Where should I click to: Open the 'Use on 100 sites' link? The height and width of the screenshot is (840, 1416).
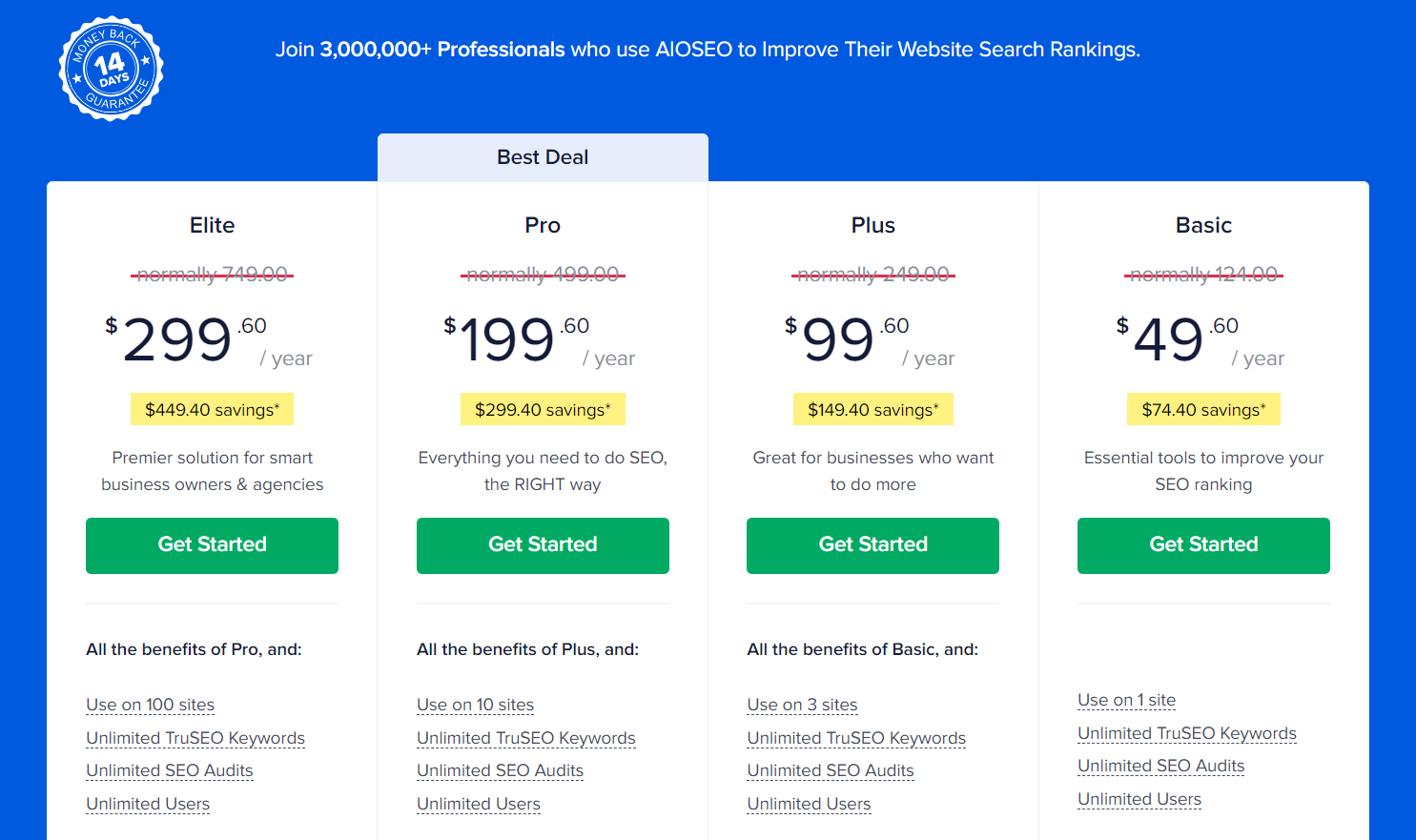click(150, 705)
